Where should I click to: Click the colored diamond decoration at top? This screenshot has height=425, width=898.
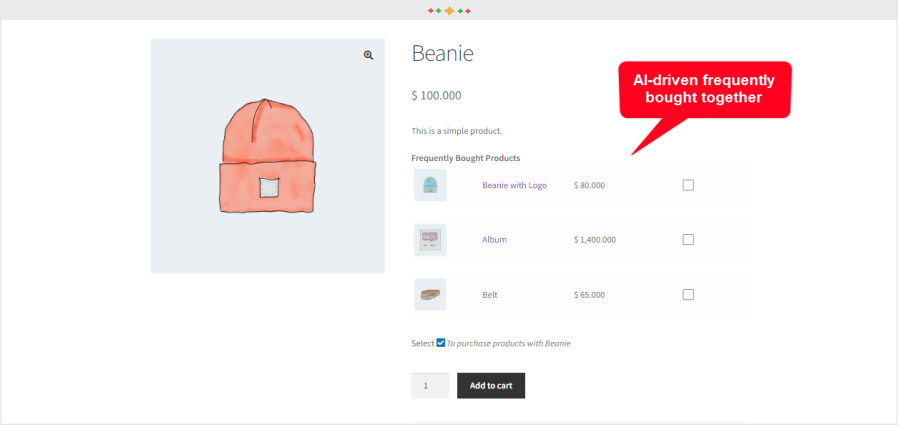[x=449, y=10]
